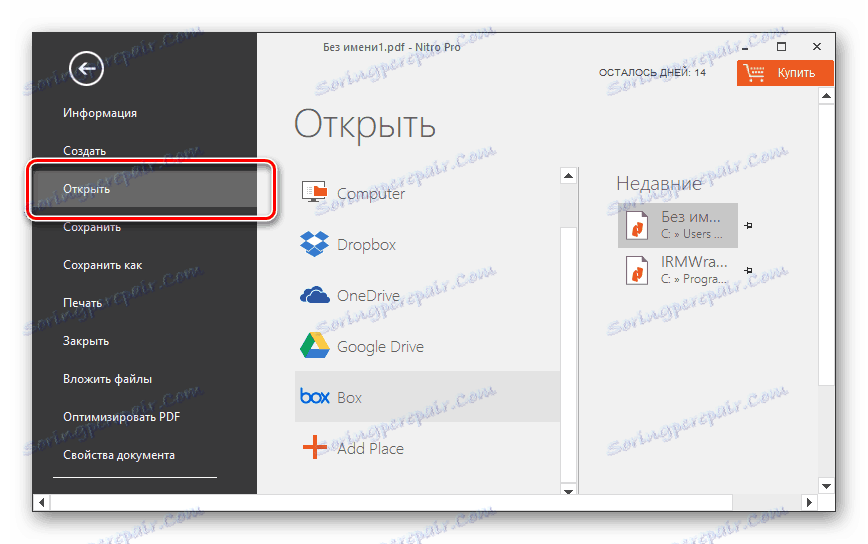Open recent file path C: » Progra...
Image resolution: width=868 pixels, height=544 pixels.
point(694,279)
